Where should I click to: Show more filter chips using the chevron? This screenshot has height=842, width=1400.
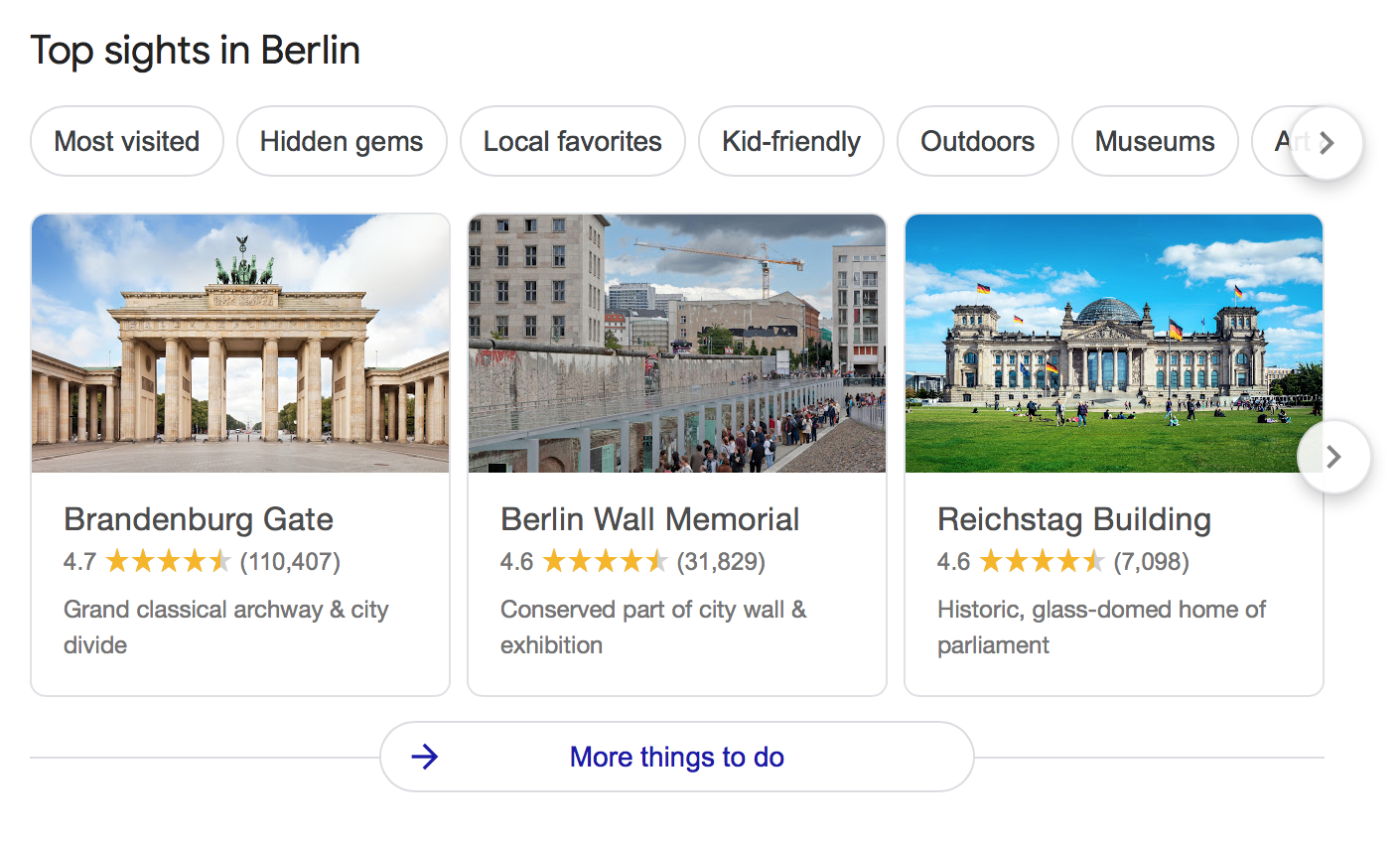[x=1327, y=142]
